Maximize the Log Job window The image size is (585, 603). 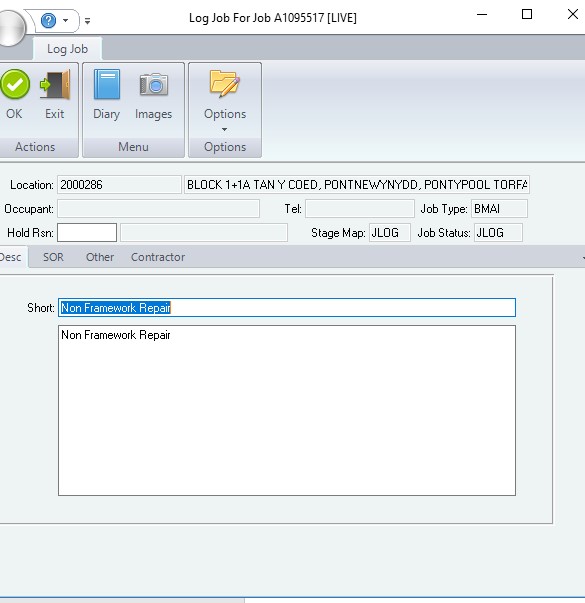click(x=527, y=14)
